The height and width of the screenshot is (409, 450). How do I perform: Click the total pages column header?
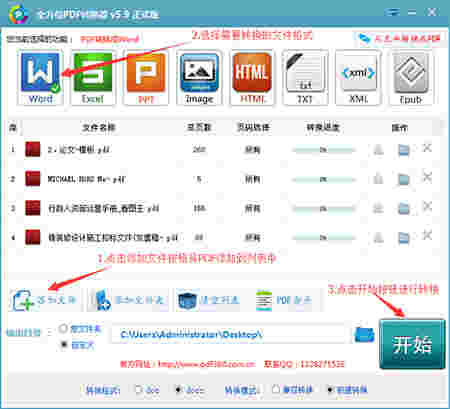pyautogui.click(x=199, y=127)
